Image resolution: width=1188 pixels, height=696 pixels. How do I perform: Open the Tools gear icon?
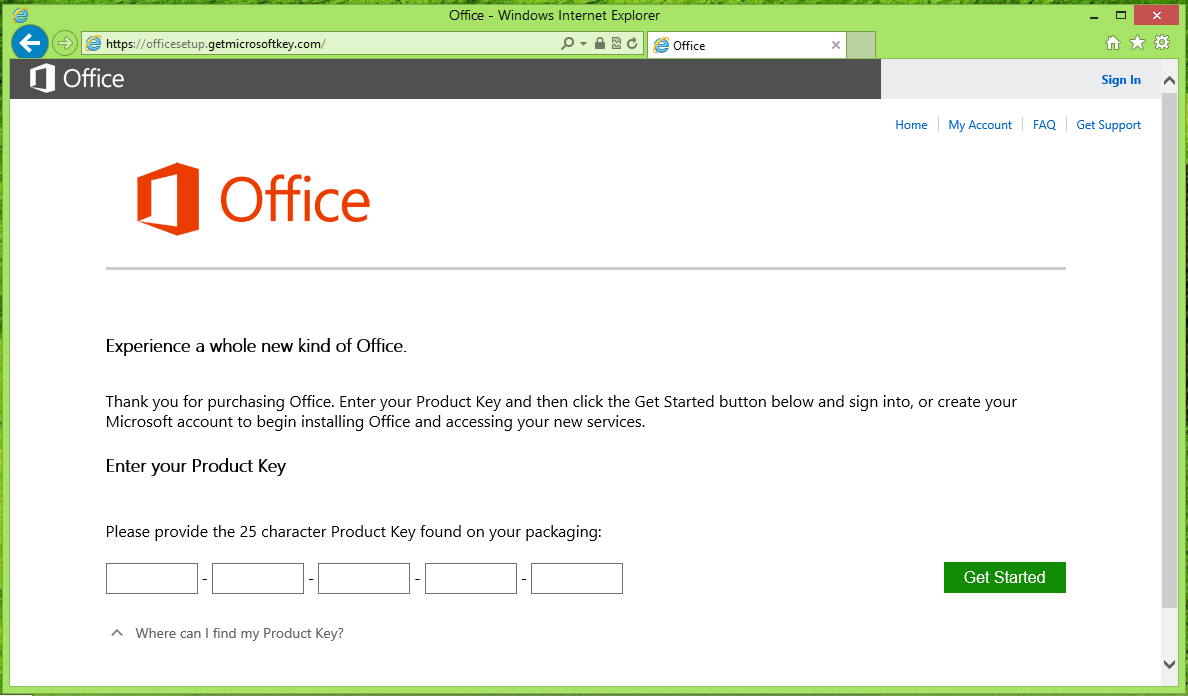point(1162,42)
